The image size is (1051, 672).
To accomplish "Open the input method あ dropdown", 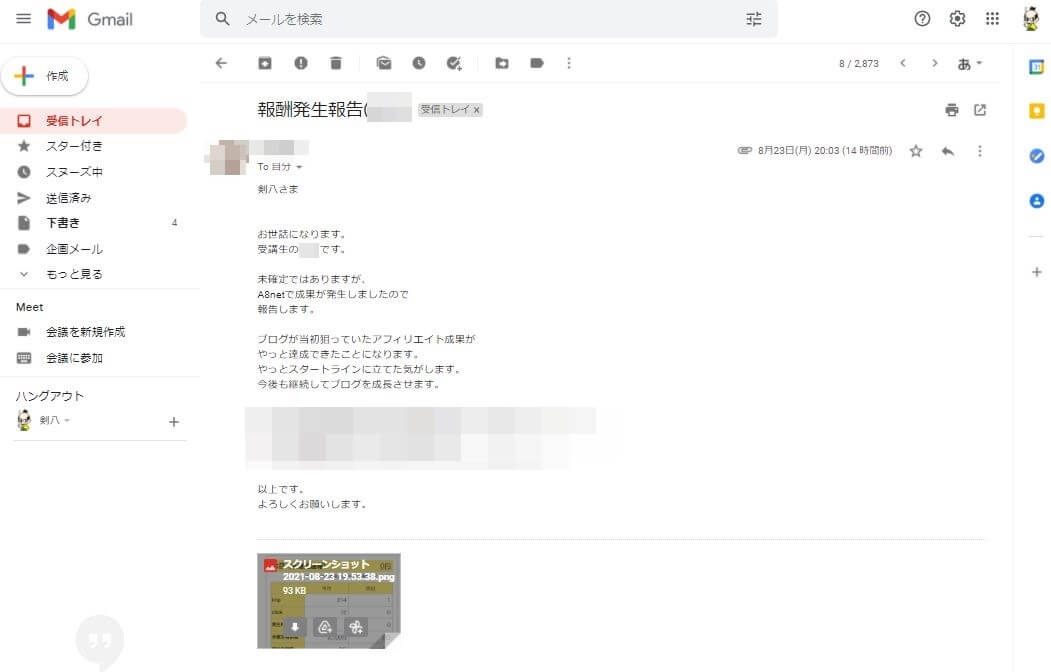I will pos(969,64).
